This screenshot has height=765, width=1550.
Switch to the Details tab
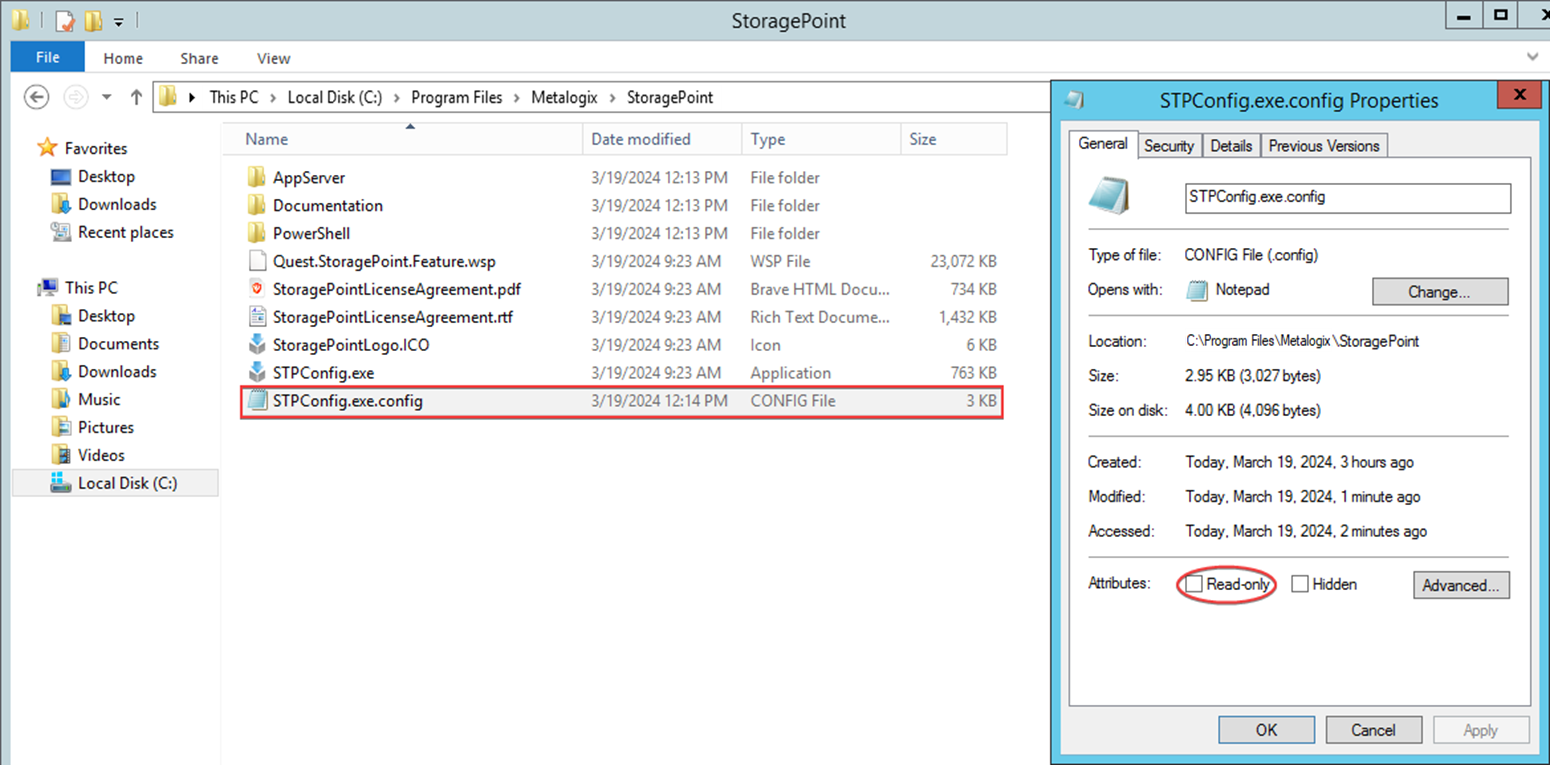point(1231,146)
